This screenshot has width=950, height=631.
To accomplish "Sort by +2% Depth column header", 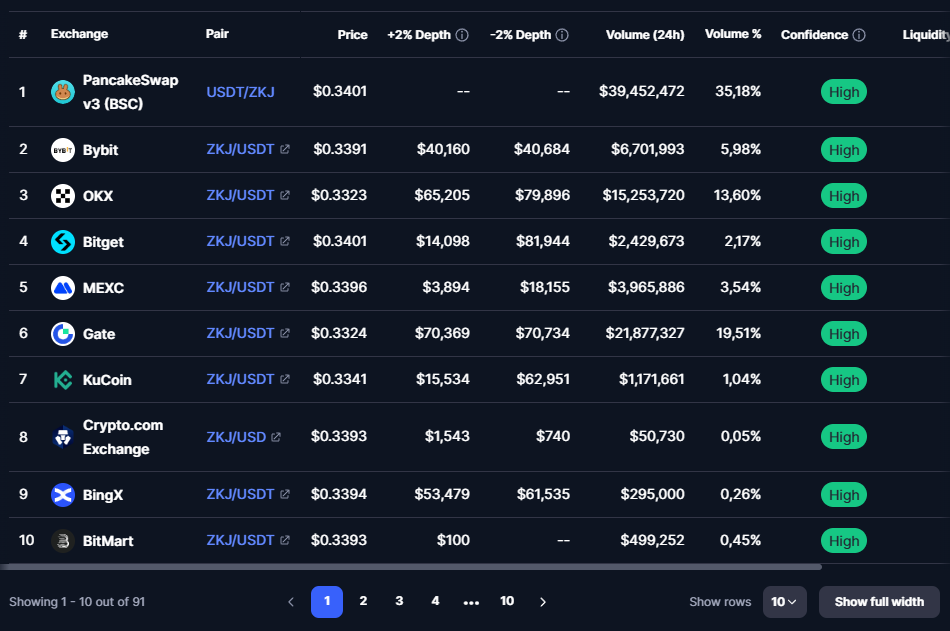I will 419,35.
